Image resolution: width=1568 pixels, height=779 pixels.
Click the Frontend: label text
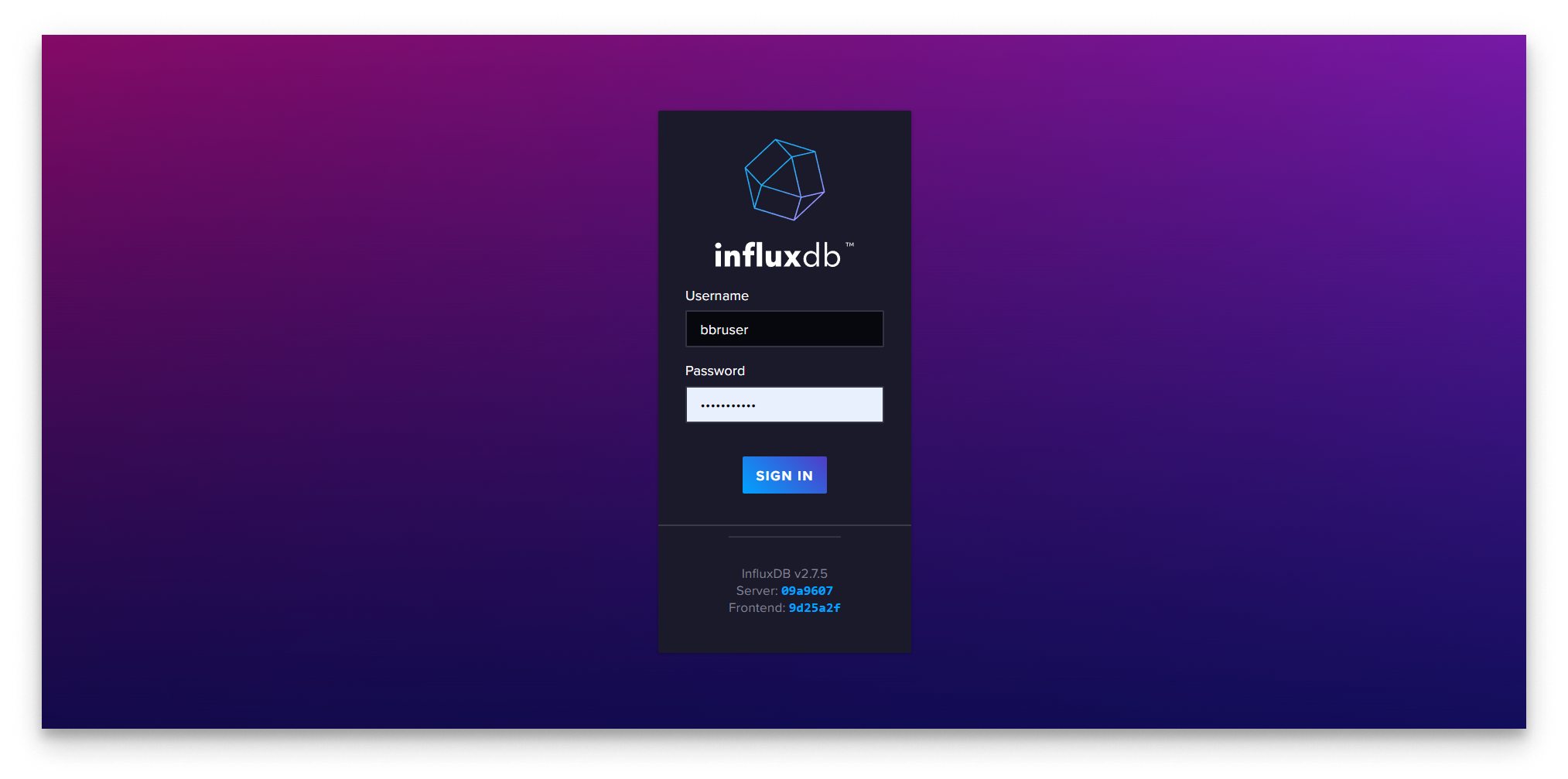pos(757,607)
